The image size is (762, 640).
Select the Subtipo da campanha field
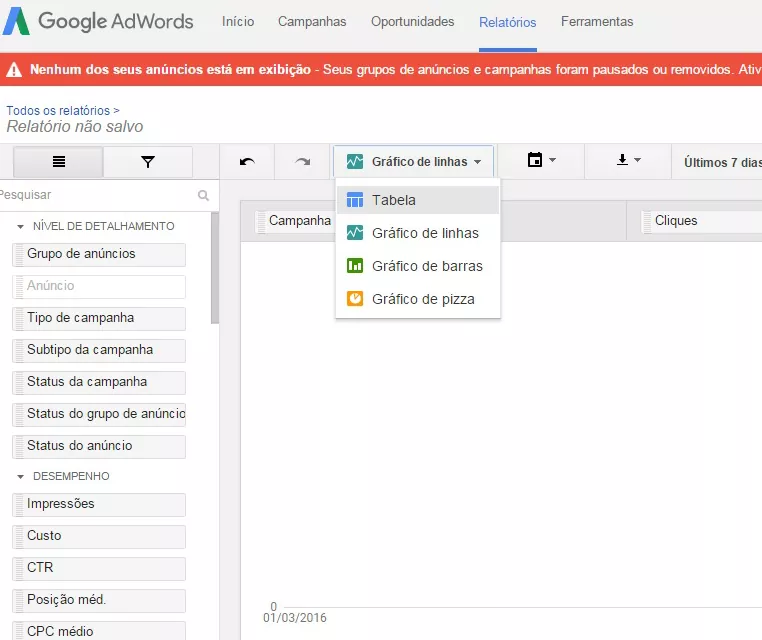pyautogui.click(x=99, y=350)
